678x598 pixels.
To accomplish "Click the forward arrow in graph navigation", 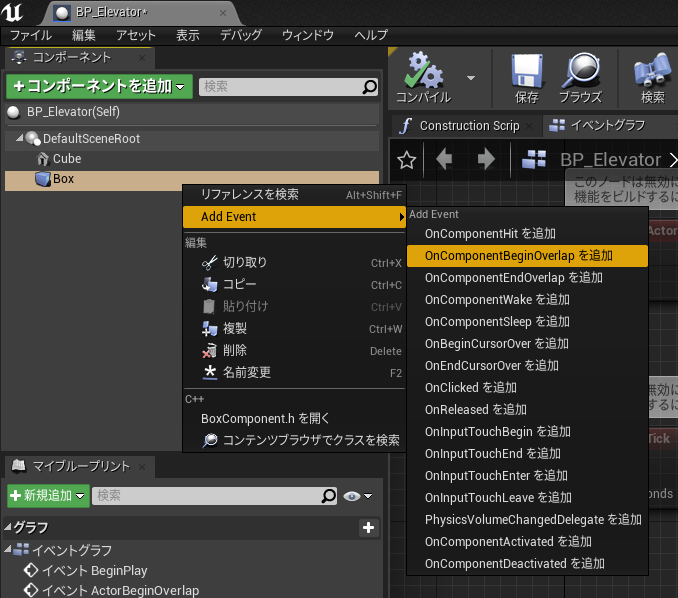I will [x=486, y=159].
